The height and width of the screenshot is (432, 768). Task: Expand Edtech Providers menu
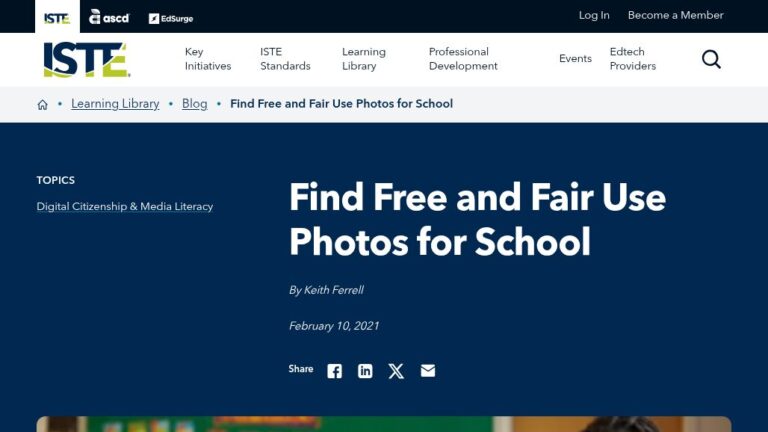(632, 59)
